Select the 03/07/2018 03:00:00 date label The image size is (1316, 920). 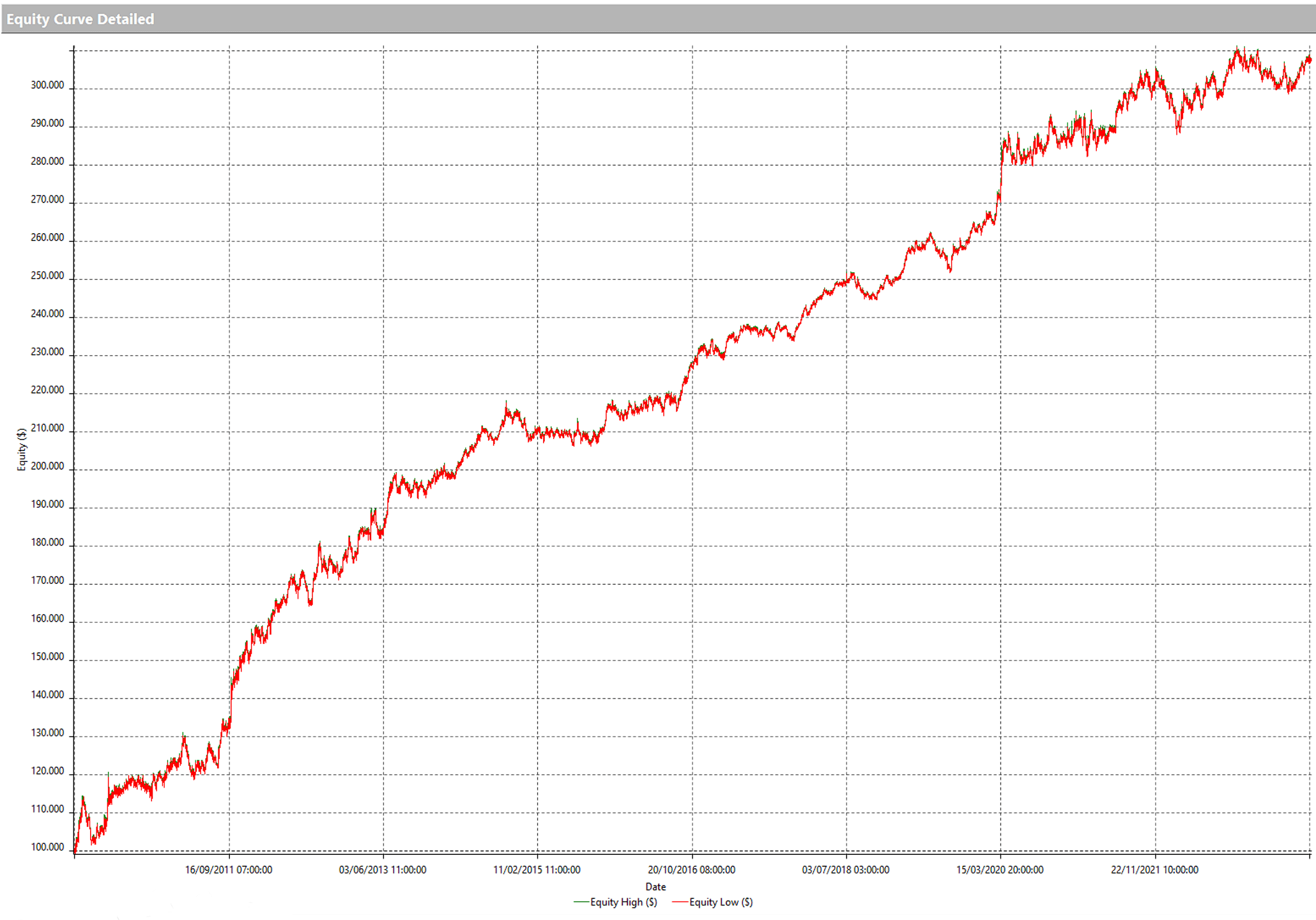(x=845, y=870)
